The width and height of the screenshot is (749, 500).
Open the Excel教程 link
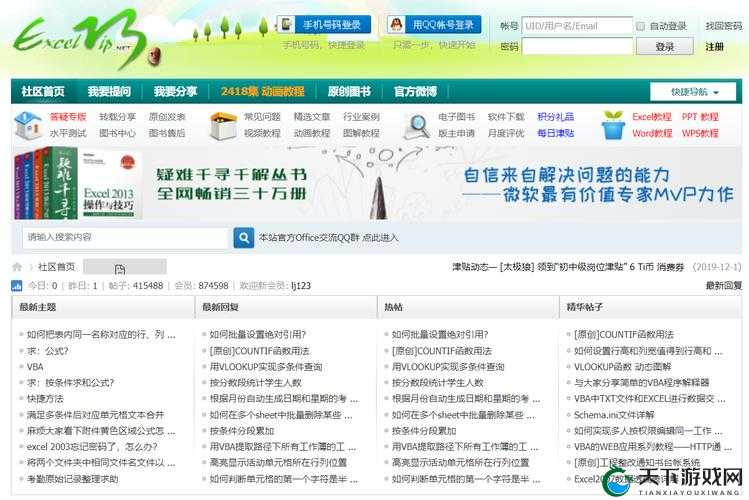click(x=652, y=117)
